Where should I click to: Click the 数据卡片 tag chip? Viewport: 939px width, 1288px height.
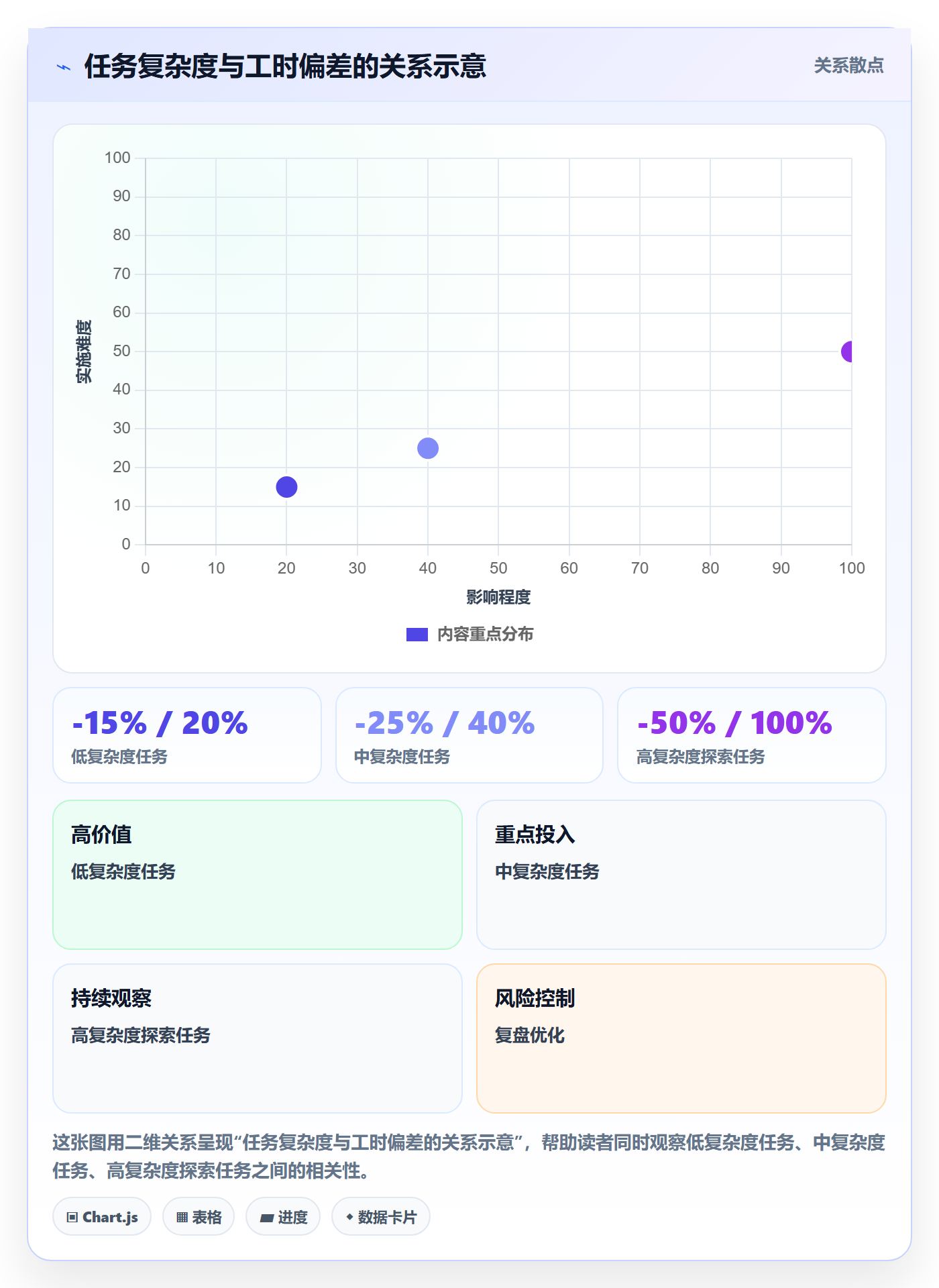tap(381, 1217)
